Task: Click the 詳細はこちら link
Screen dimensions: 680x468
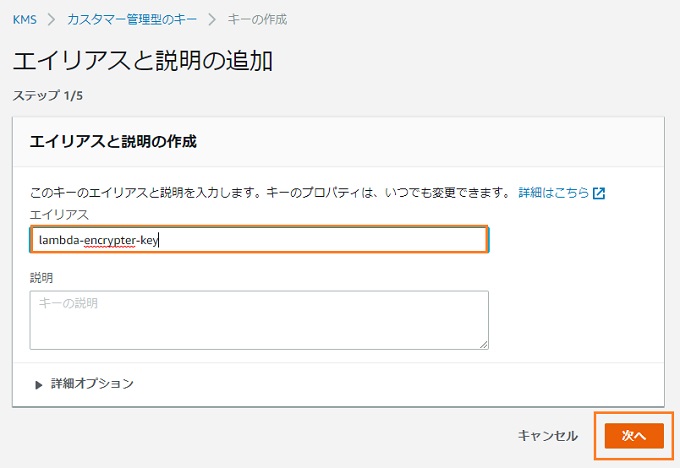Action: (x=554, y=192)
